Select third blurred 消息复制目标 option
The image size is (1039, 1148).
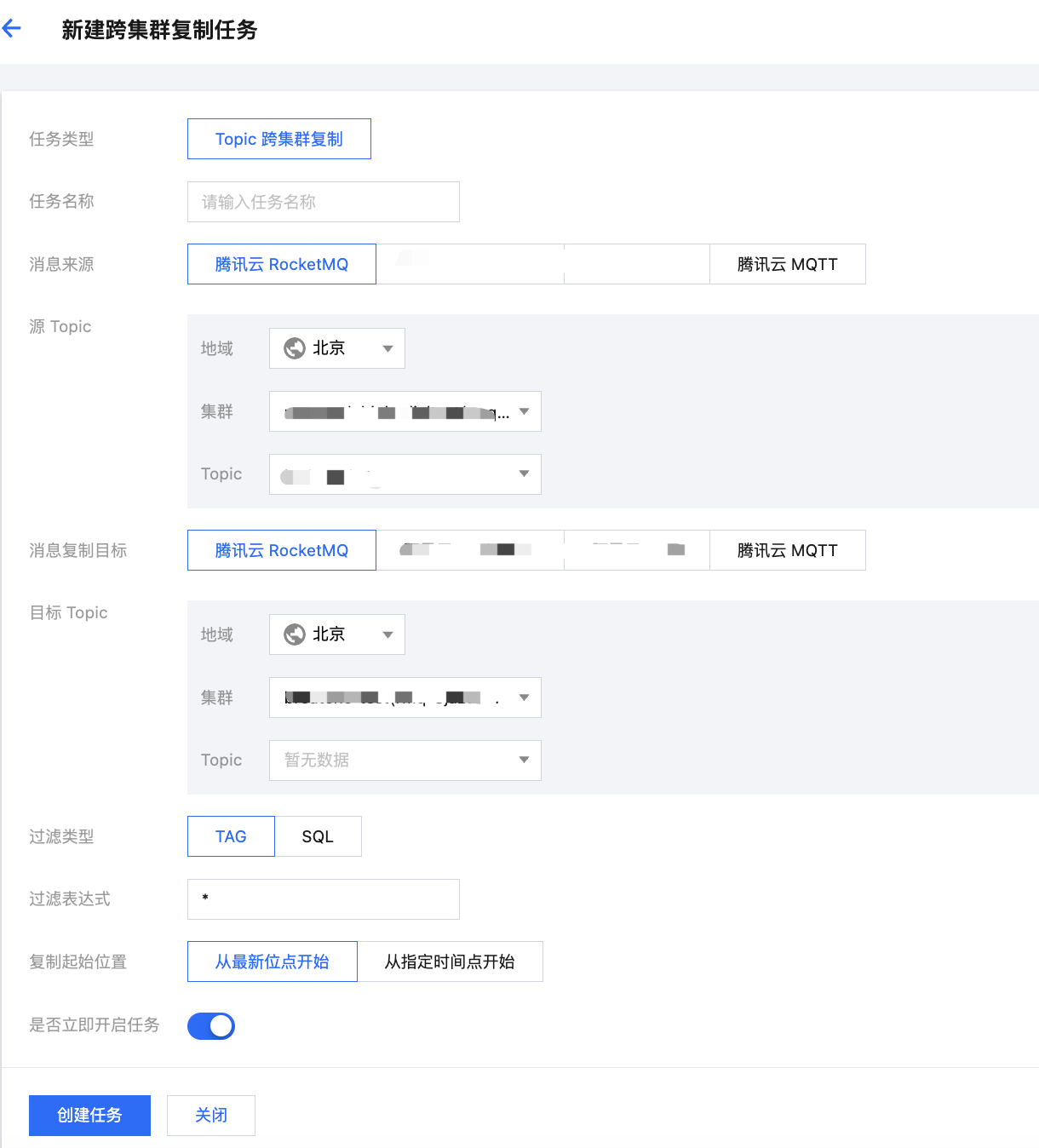coord(637,550)
